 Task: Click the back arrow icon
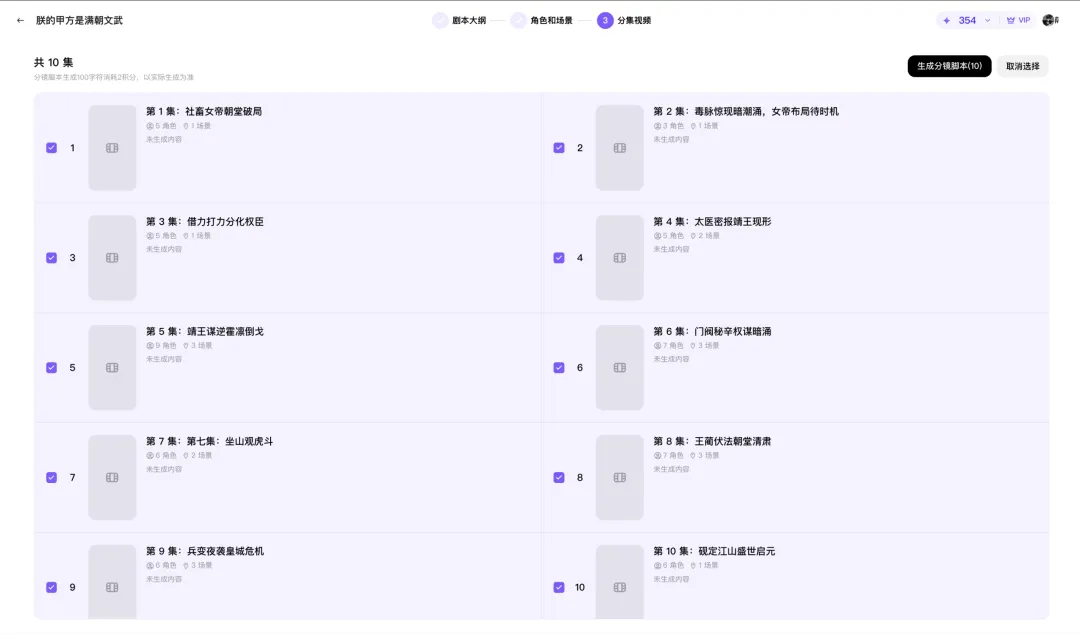[20, 20]
